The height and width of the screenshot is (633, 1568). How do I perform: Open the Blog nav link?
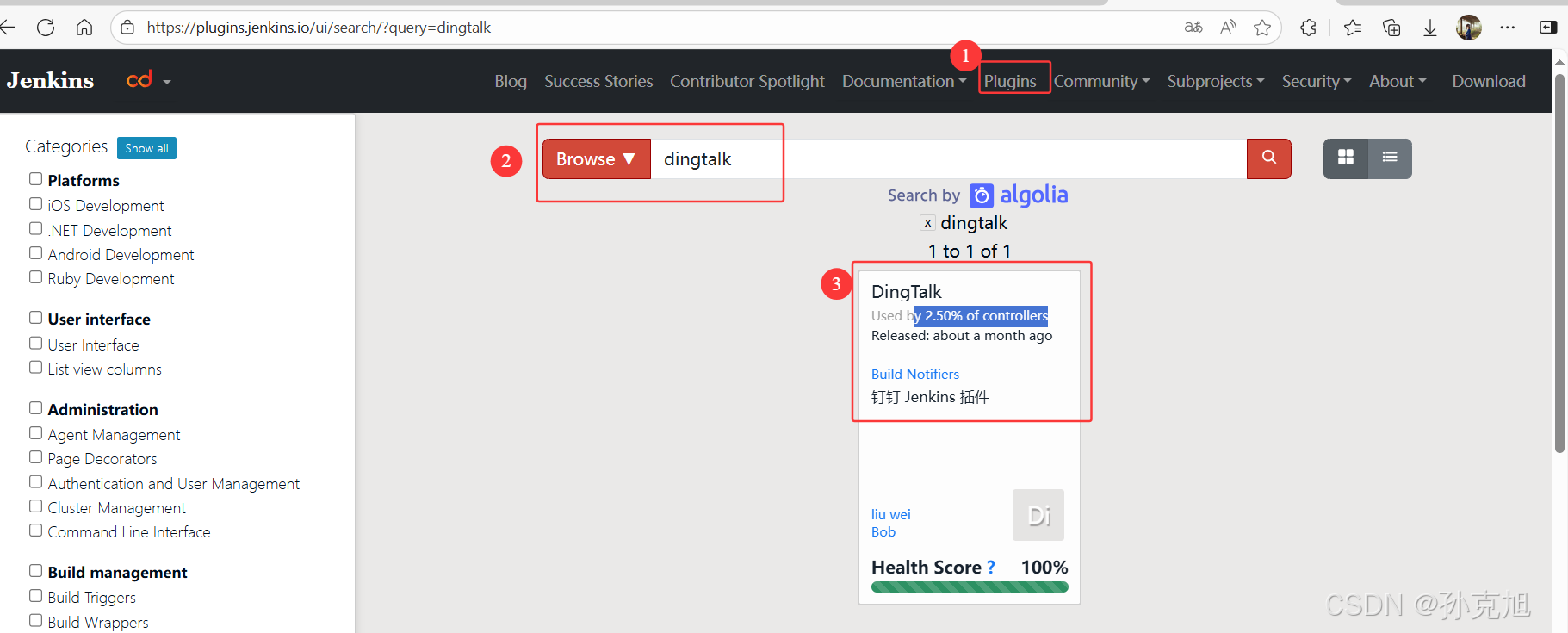point(511,81)
